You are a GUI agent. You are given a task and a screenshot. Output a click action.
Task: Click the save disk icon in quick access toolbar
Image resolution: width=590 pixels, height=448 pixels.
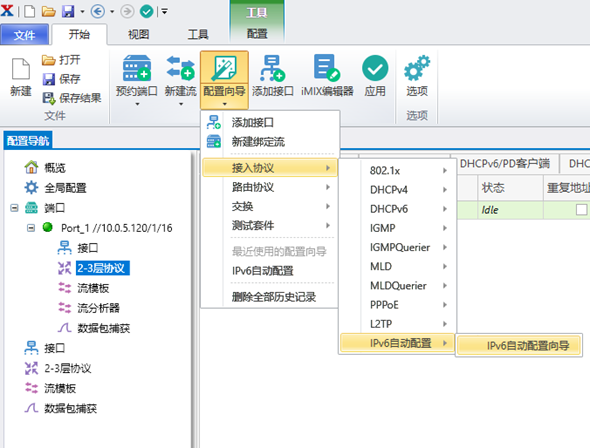pyautogui.click(x=68, y=11)
